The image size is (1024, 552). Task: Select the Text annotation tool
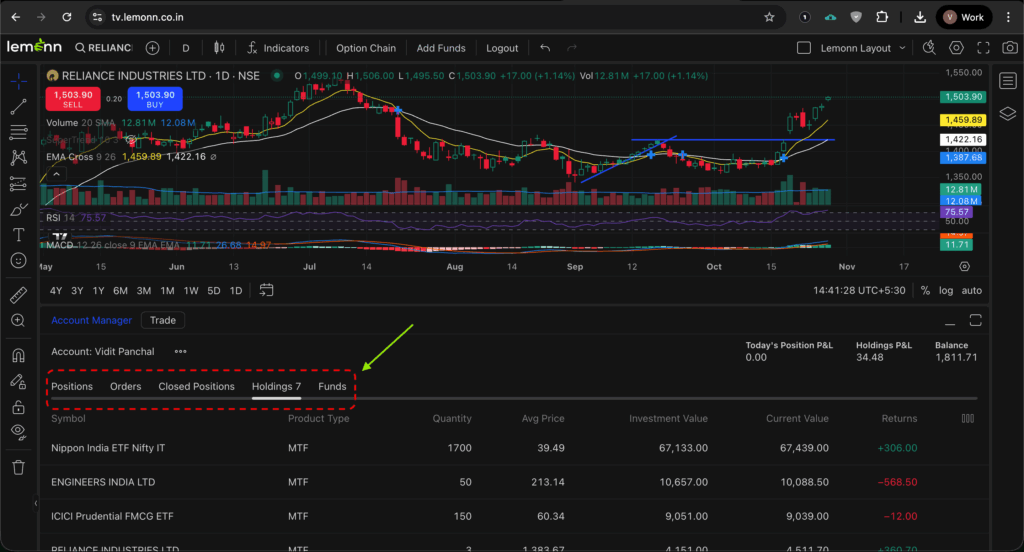pyautogui.click(x=18, y=234)
